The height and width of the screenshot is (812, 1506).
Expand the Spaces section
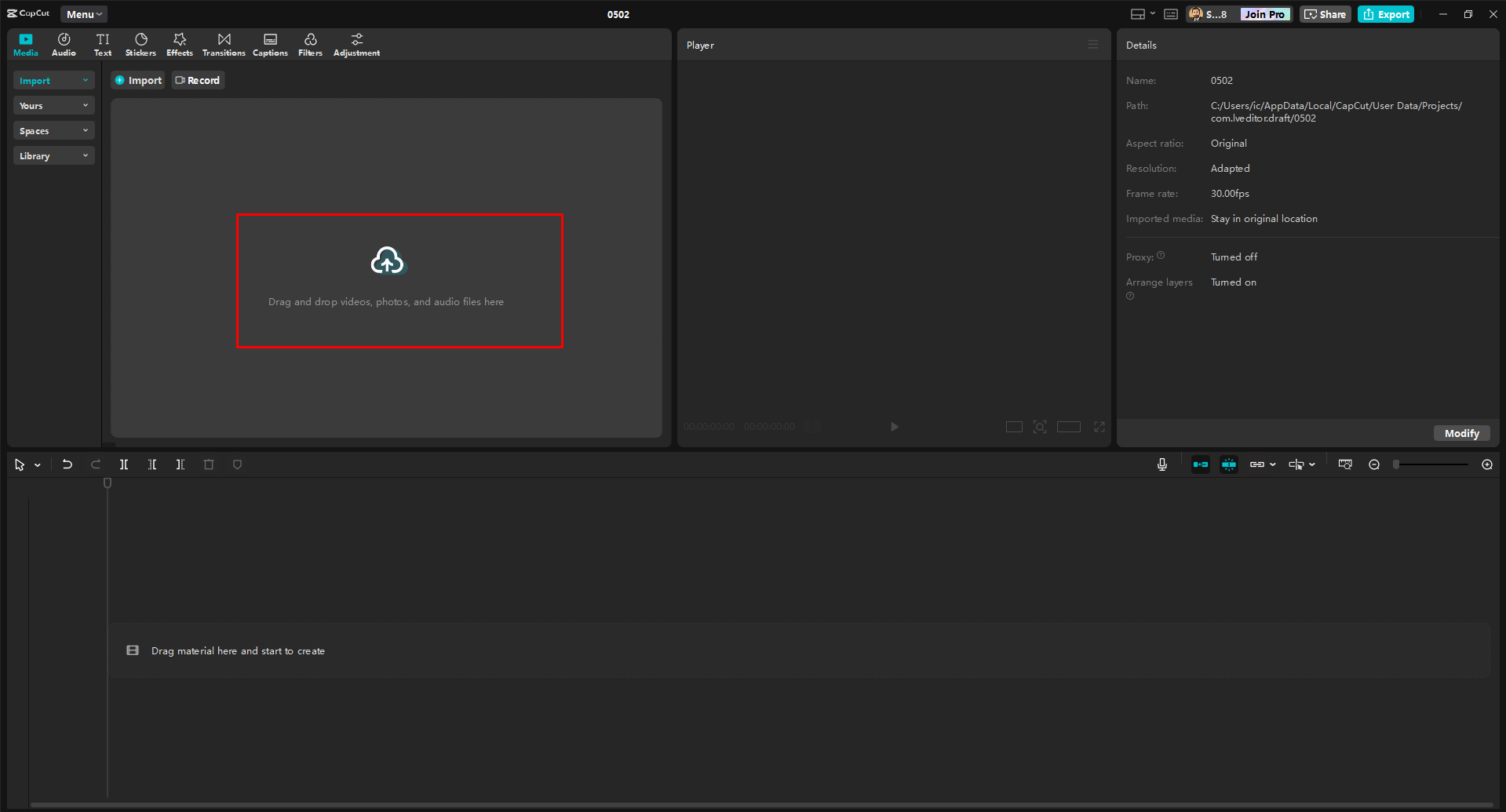coord(53,130)
